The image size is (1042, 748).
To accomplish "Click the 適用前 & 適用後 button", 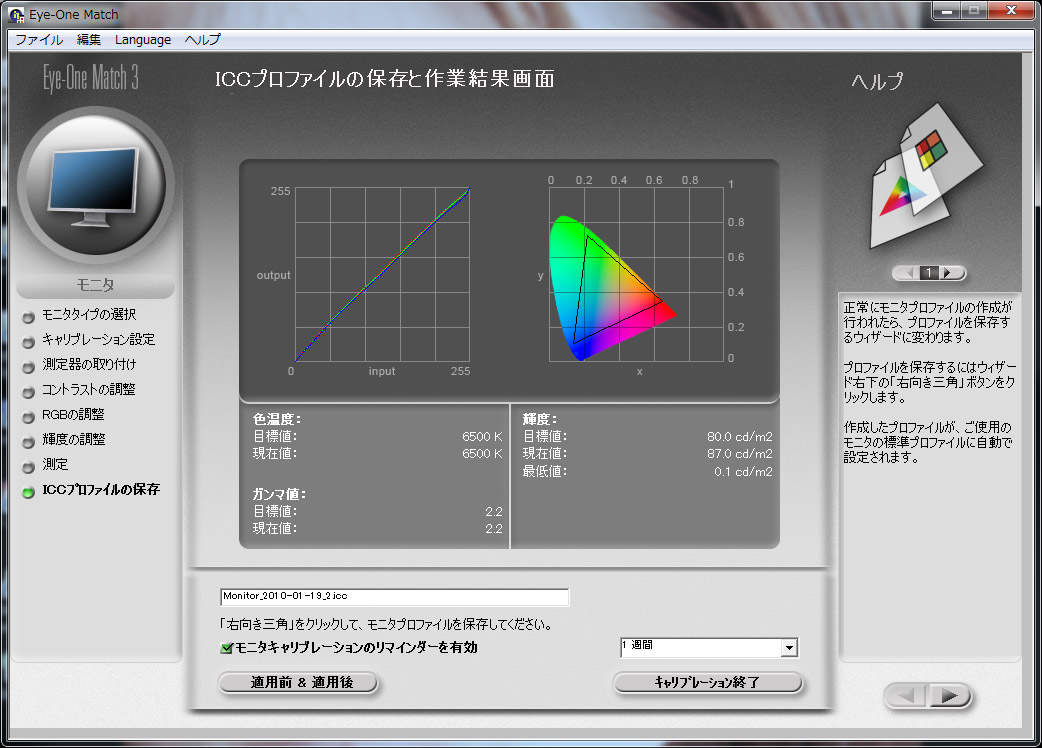I will click(x=298, y=683).
